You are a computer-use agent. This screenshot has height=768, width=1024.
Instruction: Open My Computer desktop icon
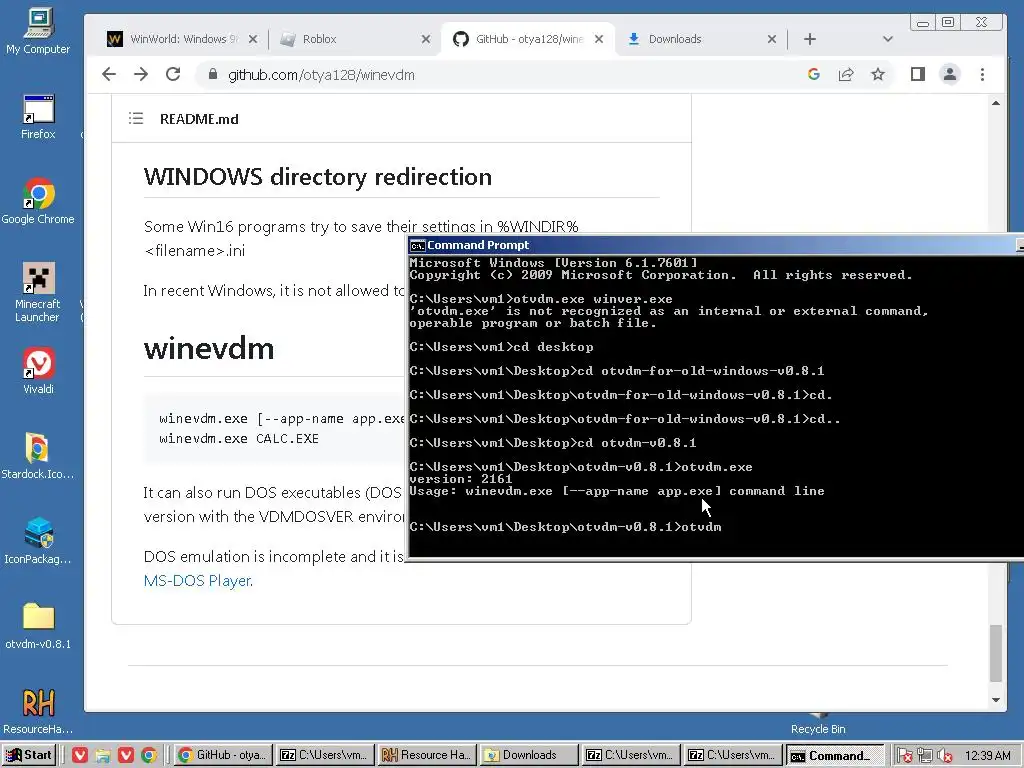tap(38, 31)
